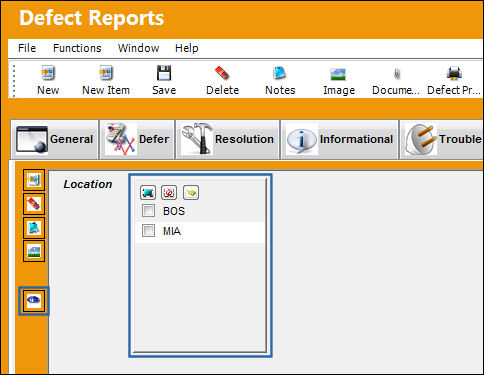This screenshot has height=375, width=484.
Task: Open Notes from the toolbar
Action: coord(280,73)
